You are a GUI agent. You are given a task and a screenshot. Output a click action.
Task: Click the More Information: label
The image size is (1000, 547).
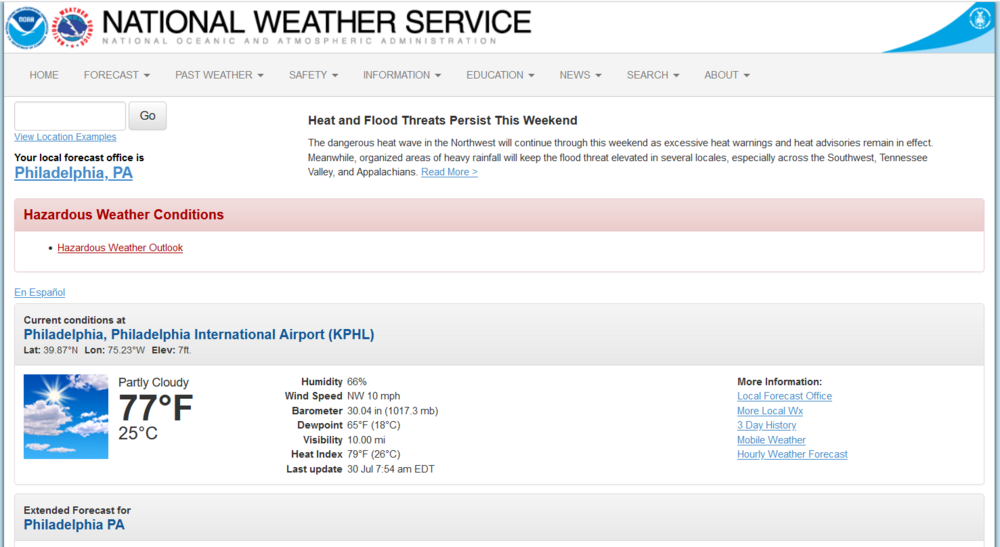779,382
